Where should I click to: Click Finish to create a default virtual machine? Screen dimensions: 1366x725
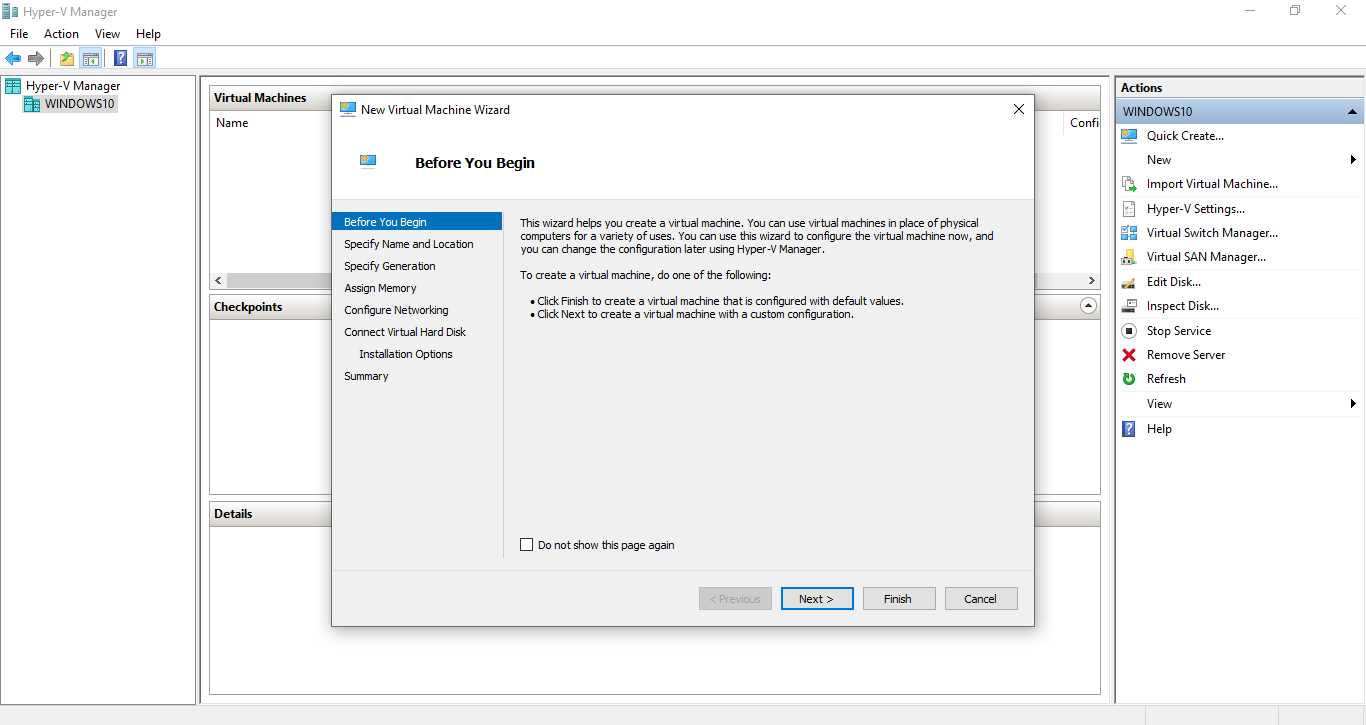point(898,598)
